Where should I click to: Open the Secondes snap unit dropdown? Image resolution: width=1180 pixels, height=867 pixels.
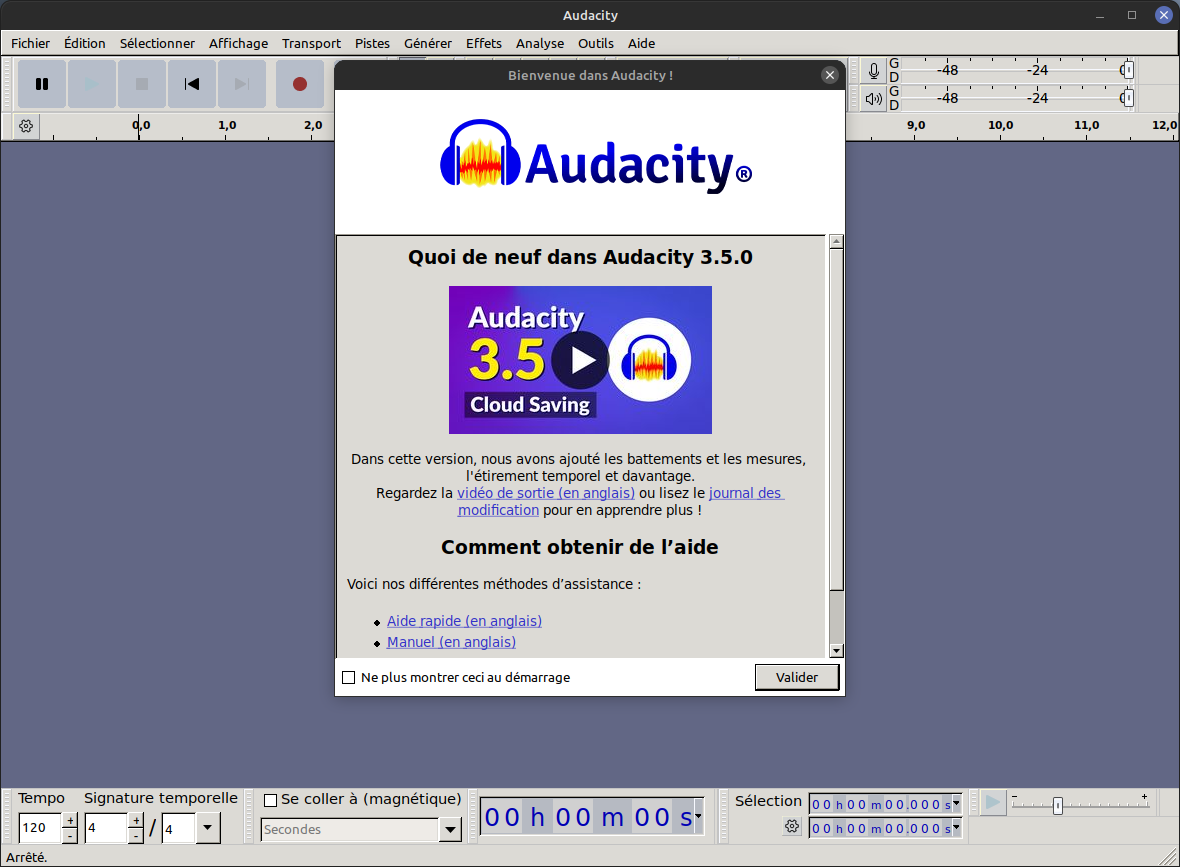click(450, 829)
